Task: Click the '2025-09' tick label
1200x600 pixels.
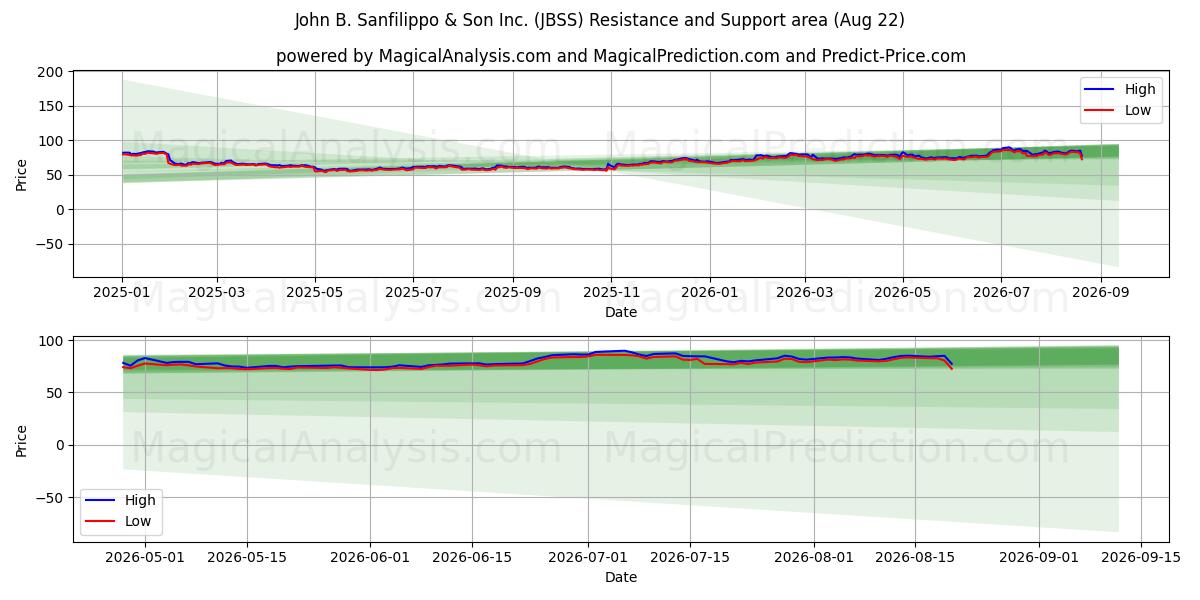Action: (513, 293)
